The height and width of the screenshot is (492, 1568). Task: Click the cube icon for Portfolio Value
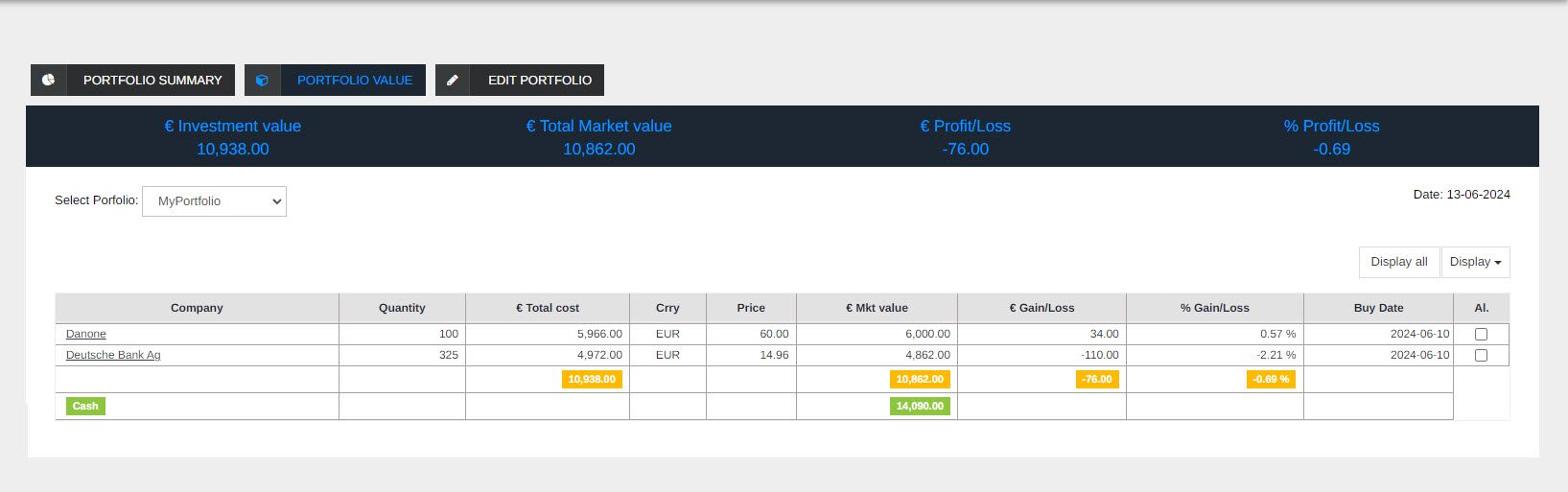[x=262, y=81]
